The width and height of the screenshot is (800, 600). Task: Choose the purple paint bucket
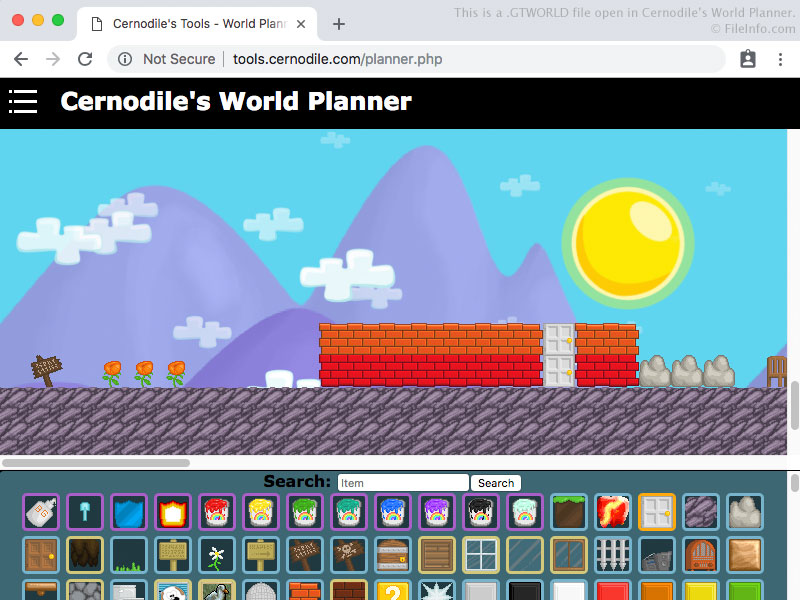436,512
